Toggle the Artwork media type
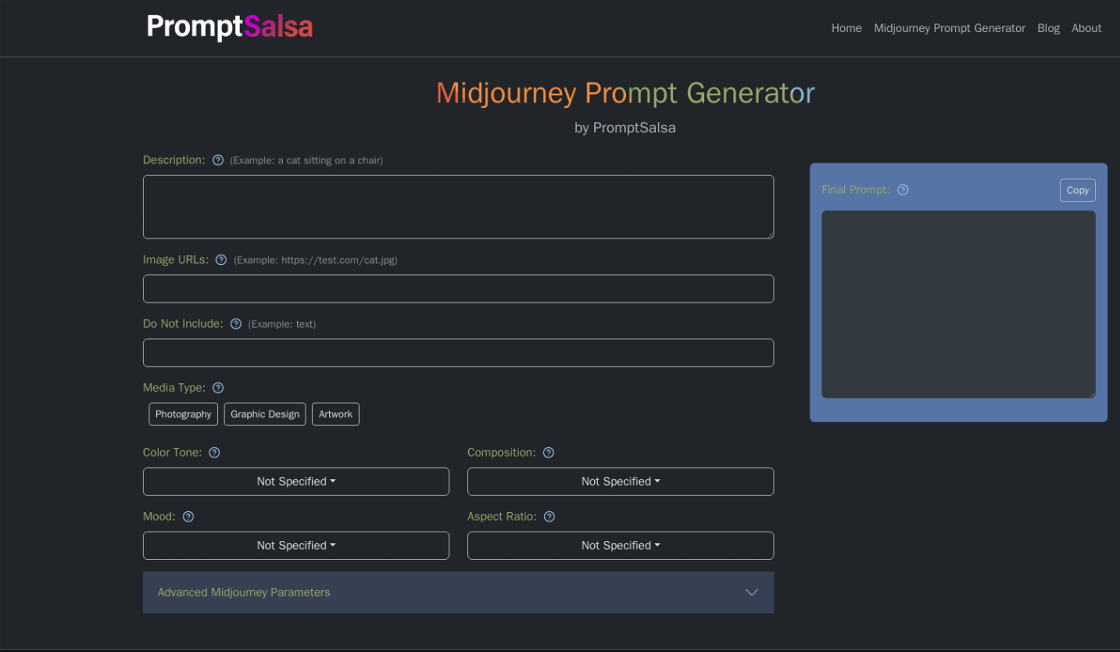 coord(336,414)
